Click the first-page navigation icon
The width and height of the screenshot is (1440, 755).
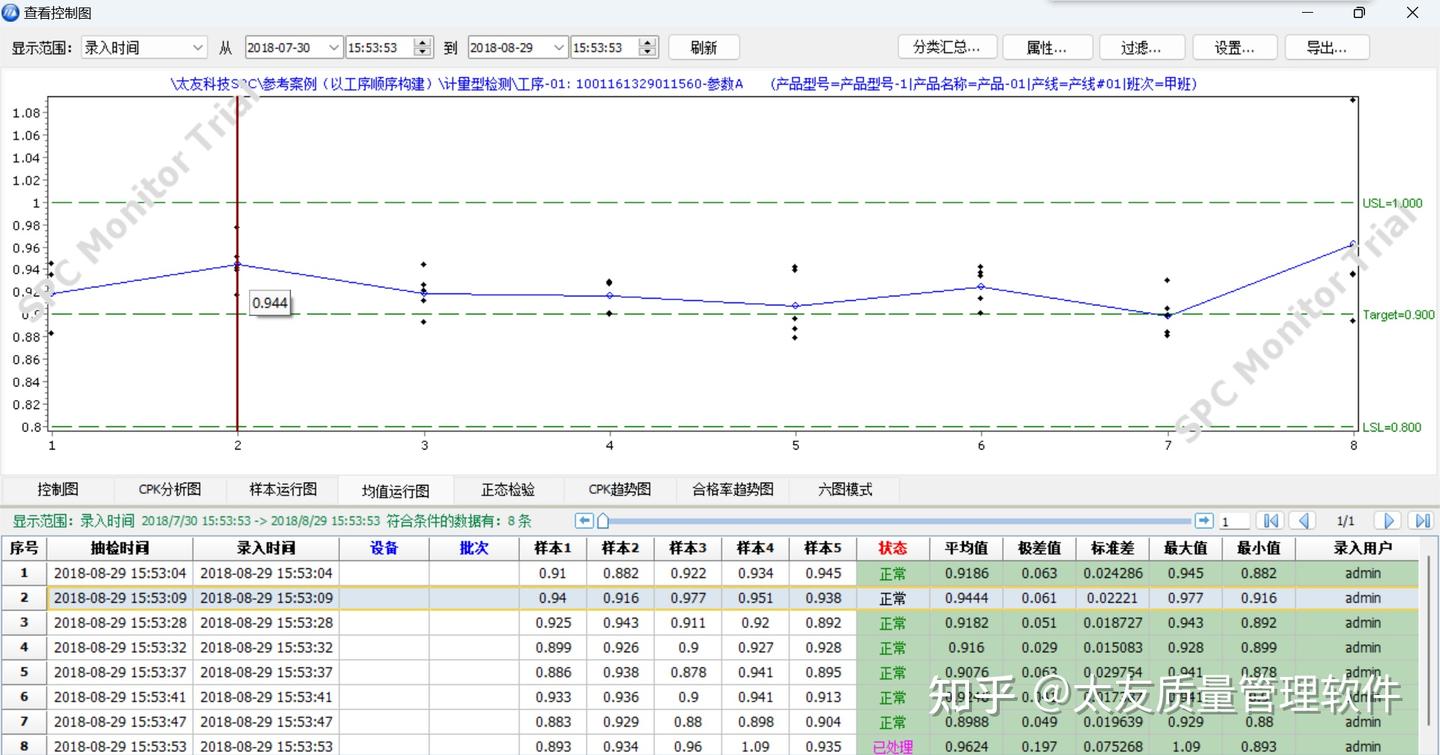(1271, 520)
